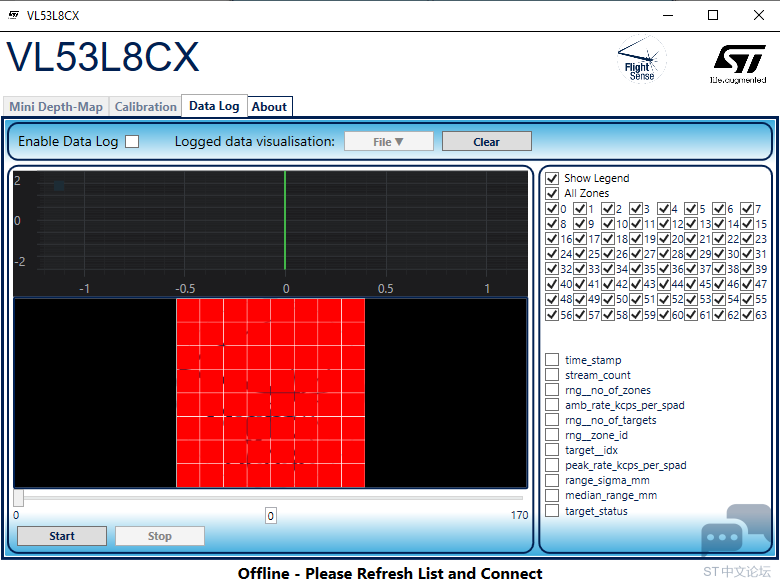Enable the Data Log checkbox

tap(132, 142)
